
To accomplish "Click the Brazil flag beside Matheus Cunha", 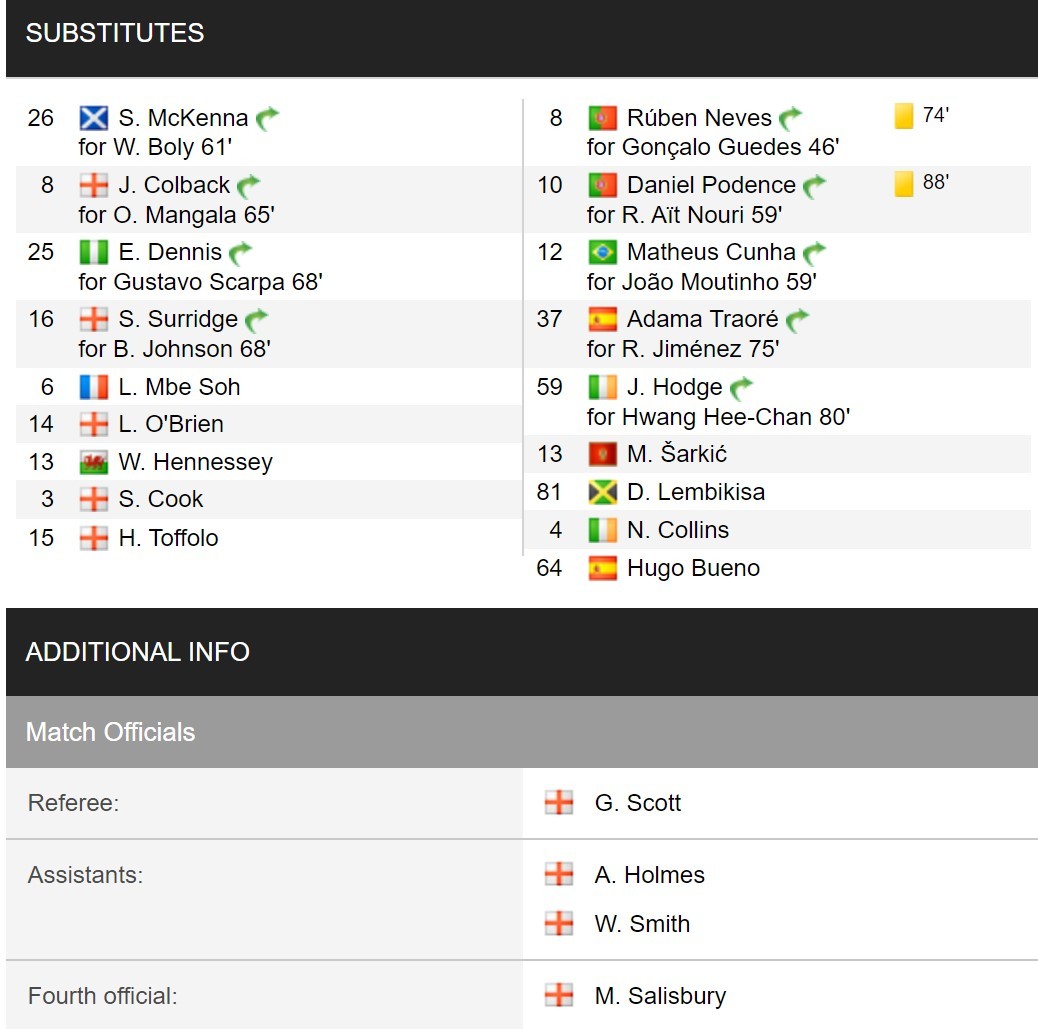I will [x=602, y=252].
